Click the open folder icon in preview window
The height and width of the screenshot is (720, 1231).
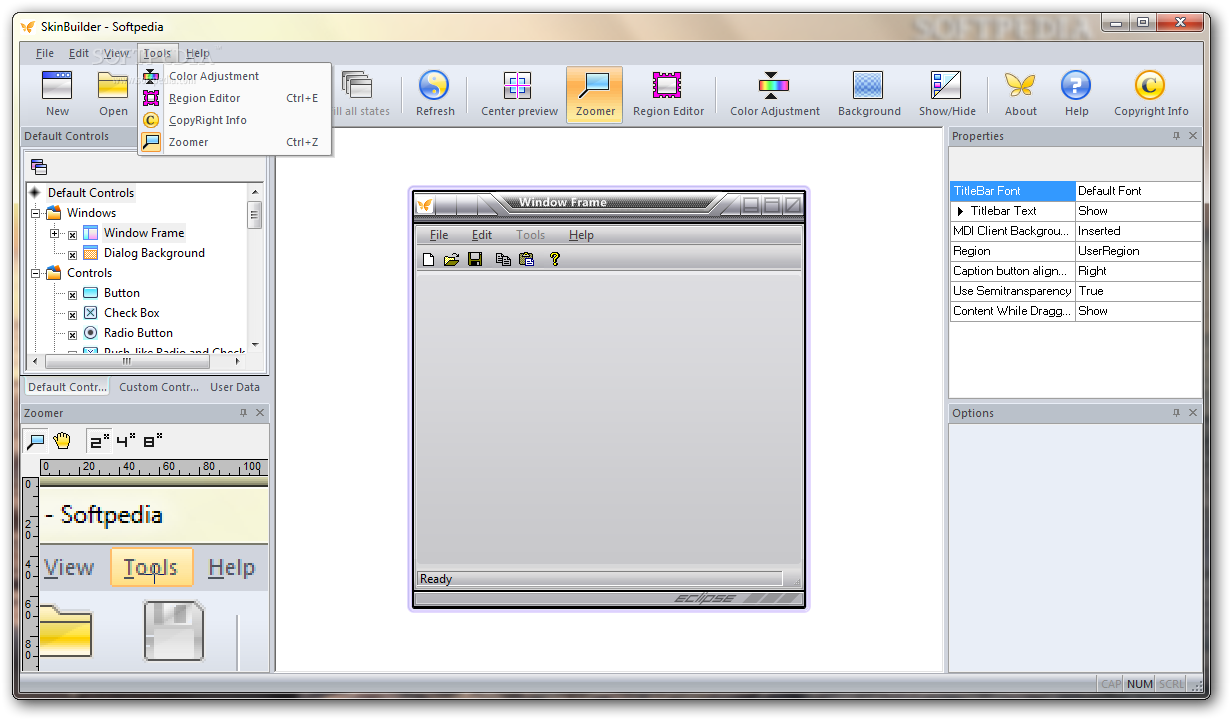point(451,259)
